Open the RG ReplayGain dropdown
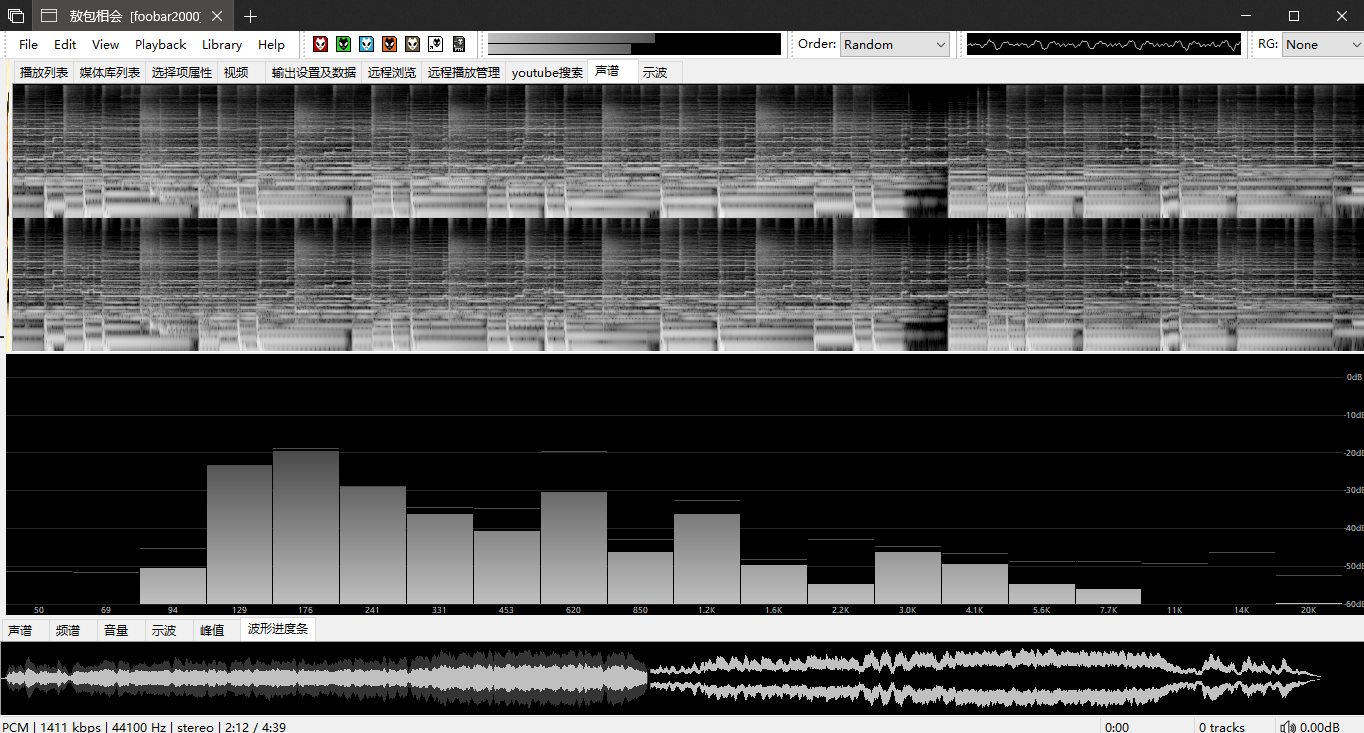This screenshot has width=1364, height=733. (x=1322, y=44)
